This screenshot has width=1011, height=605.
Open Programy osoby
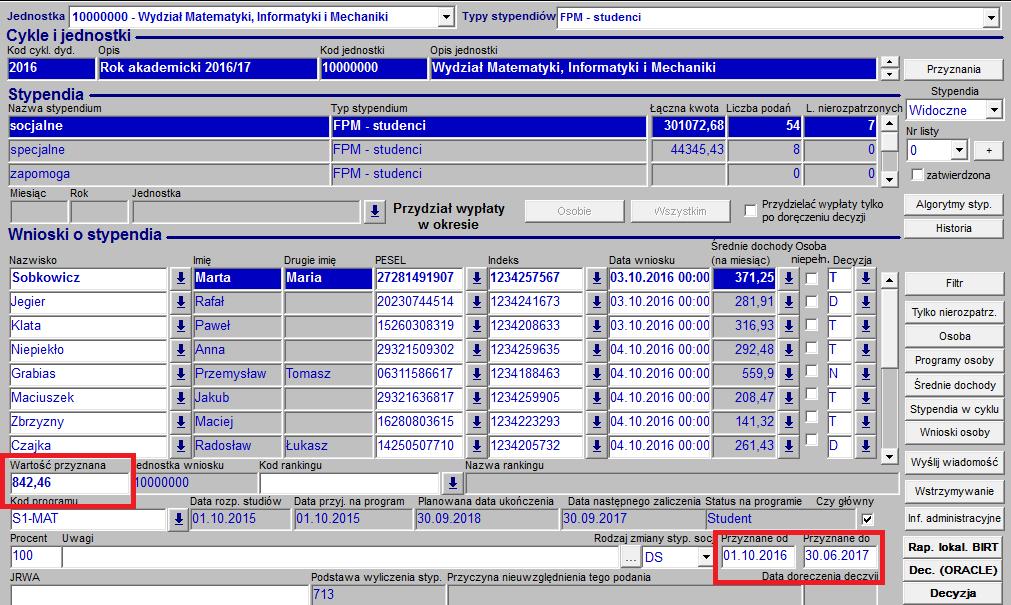(x=954, y=361)
